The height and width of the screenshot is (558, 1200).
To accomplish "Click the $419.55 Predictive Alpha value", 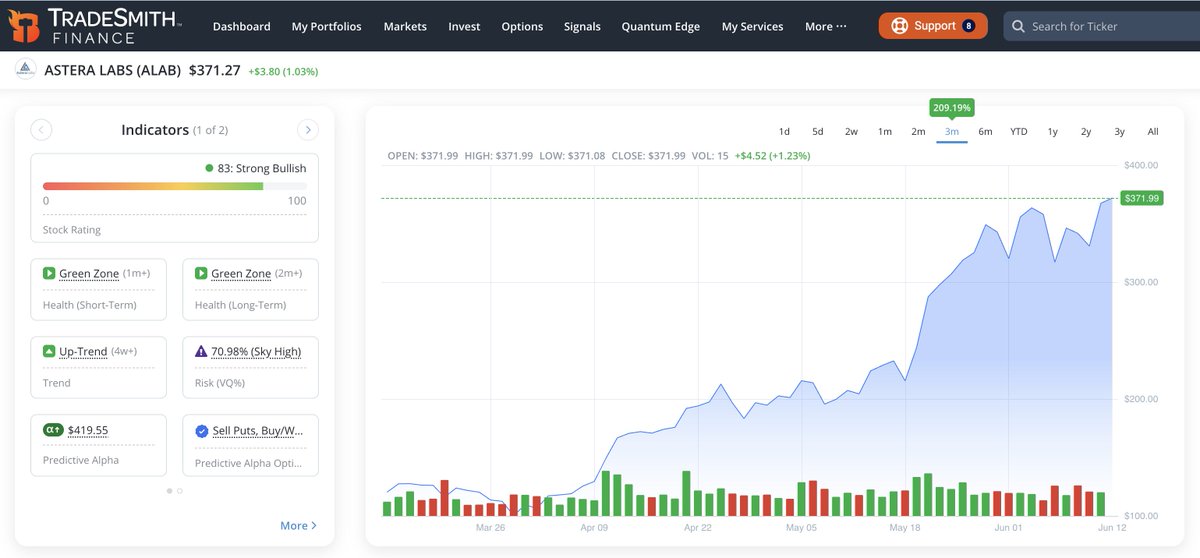I will (88, 430).
